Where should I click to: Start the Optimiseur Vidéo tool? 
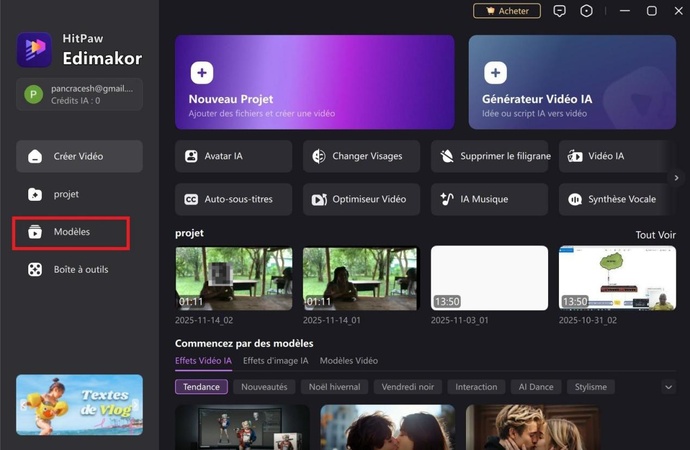[x=361, y=199]
